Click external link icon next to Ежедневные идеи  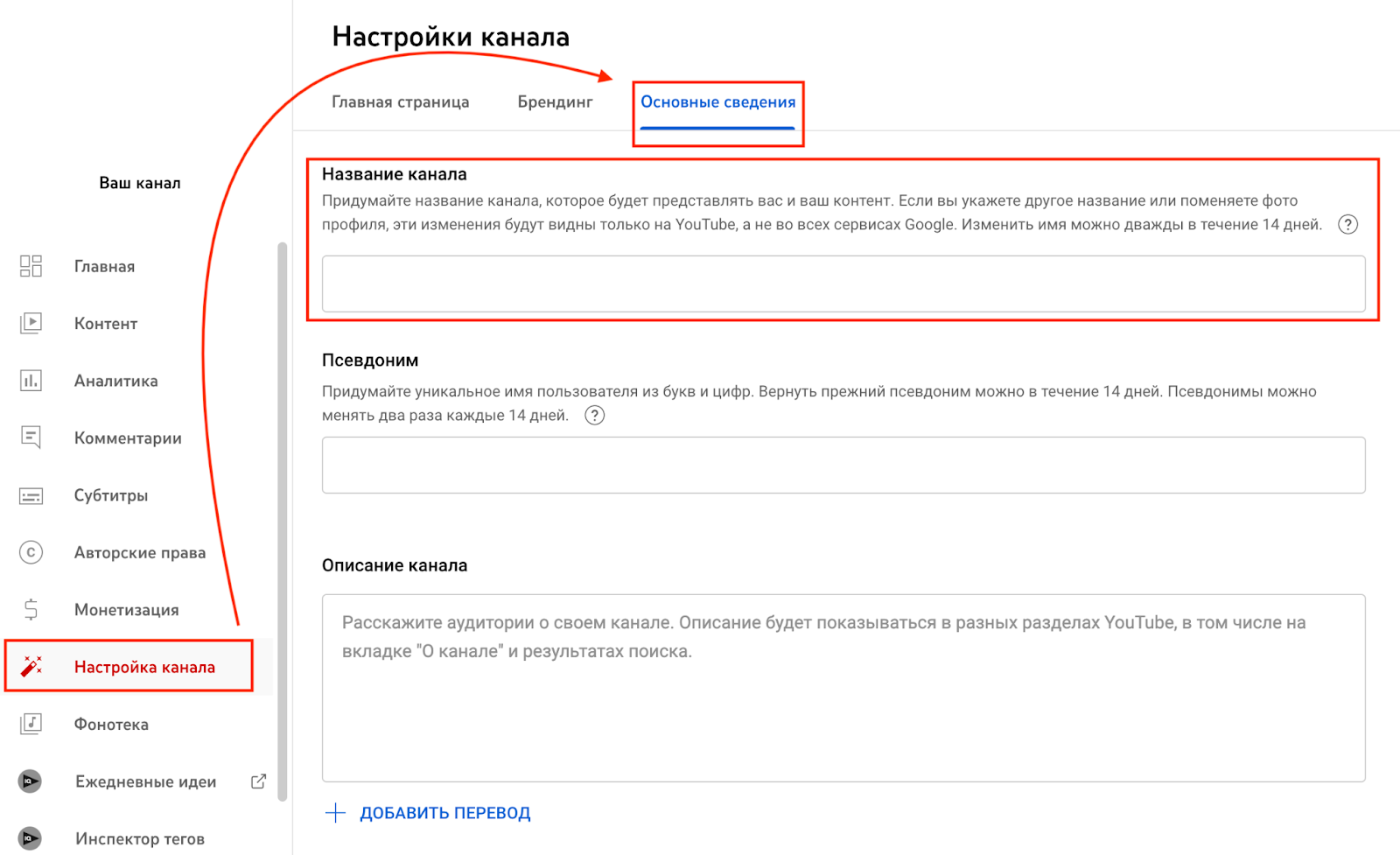click(258, 781)
